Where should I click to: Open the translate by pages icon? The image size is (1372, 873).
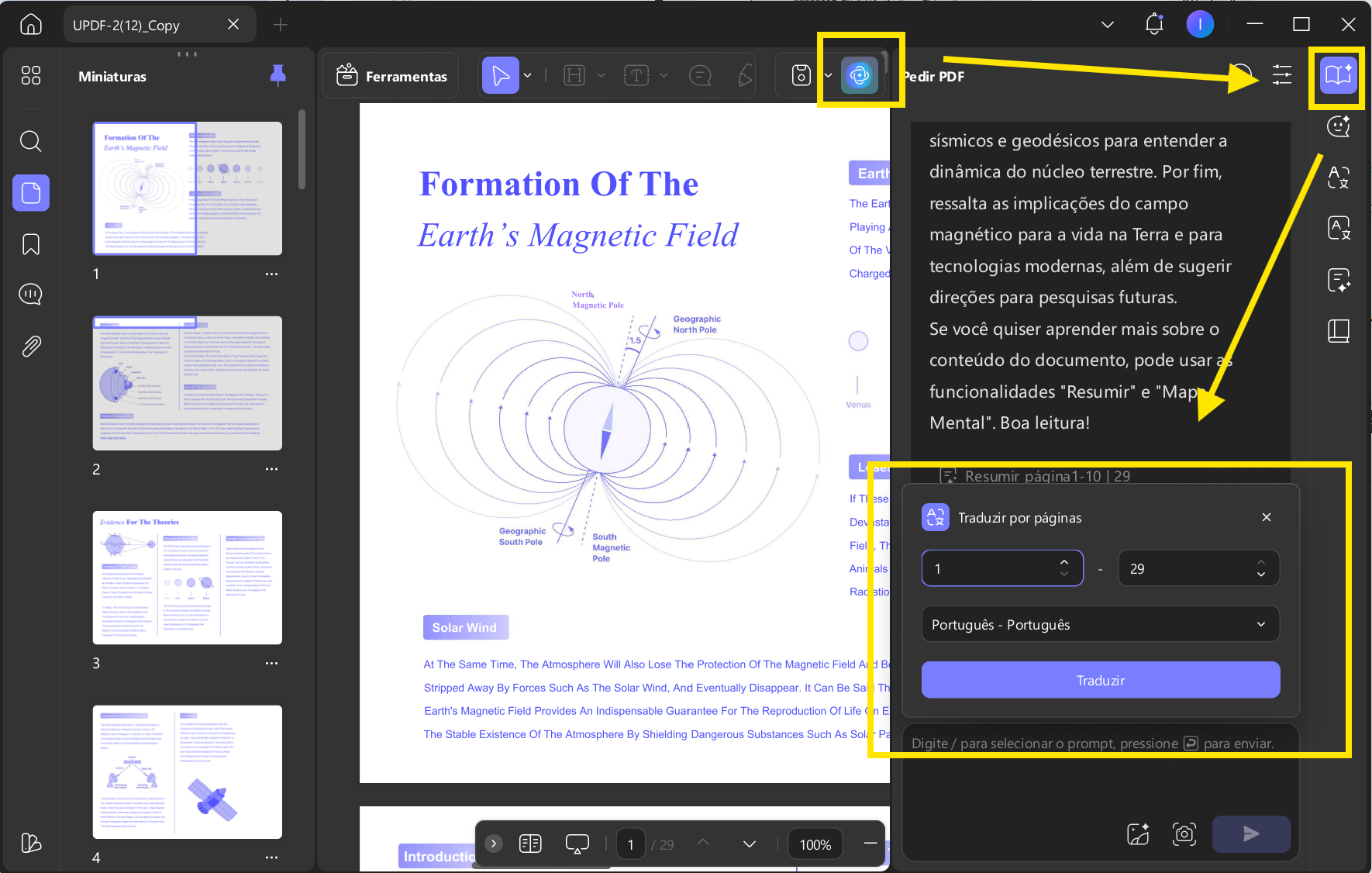[x=1339, y=228]
